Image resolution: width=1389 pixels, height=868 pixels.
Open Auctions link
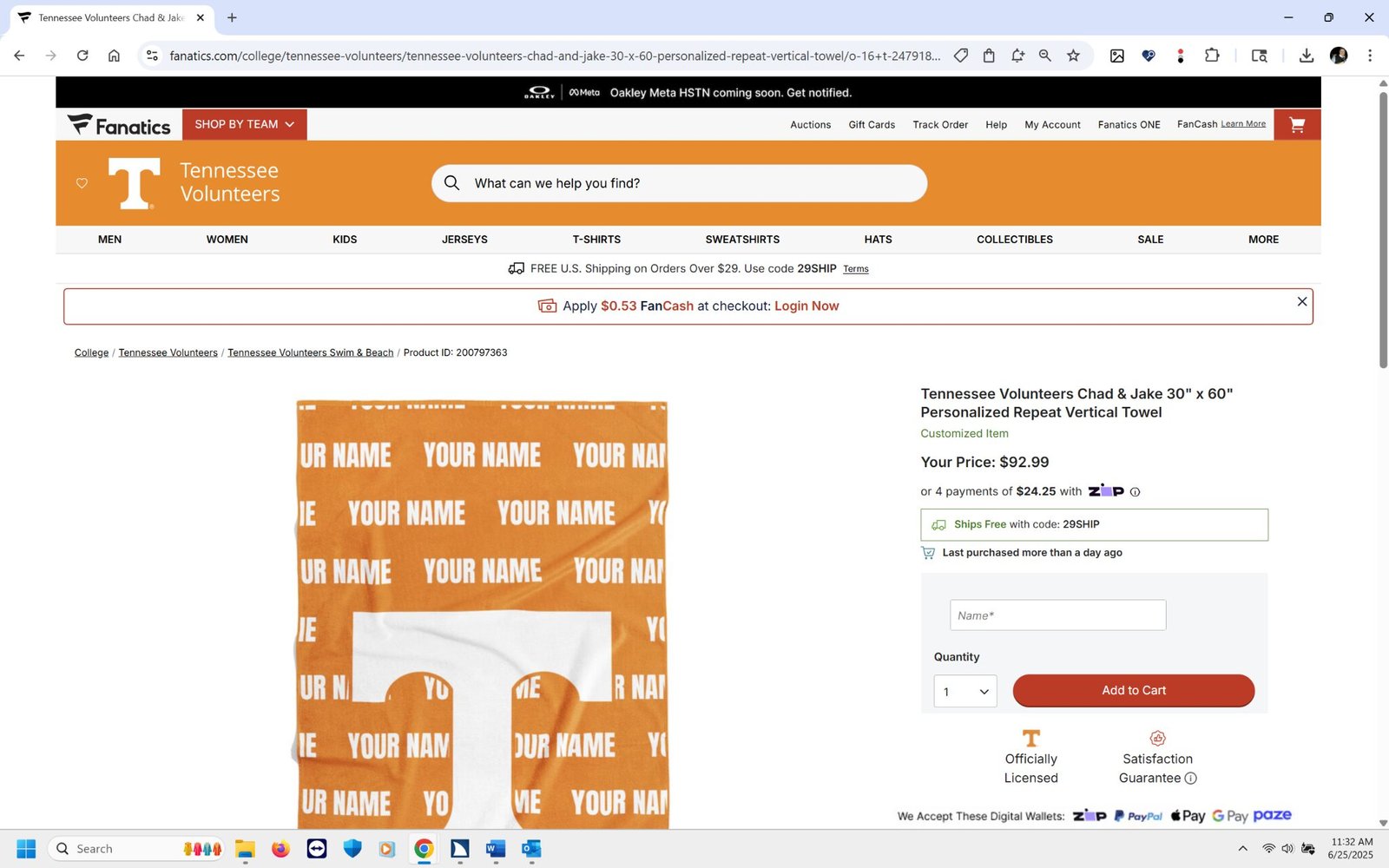pos(810,125)
